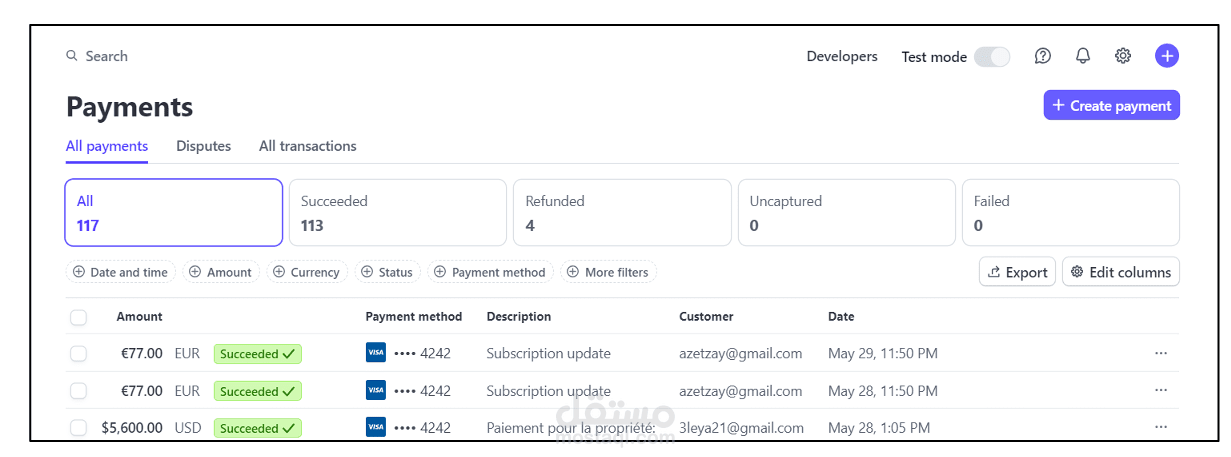Viewport: 1231px width, 457px height.
Task: Open more options for May 29 payment
Action: pos(1160,353)
